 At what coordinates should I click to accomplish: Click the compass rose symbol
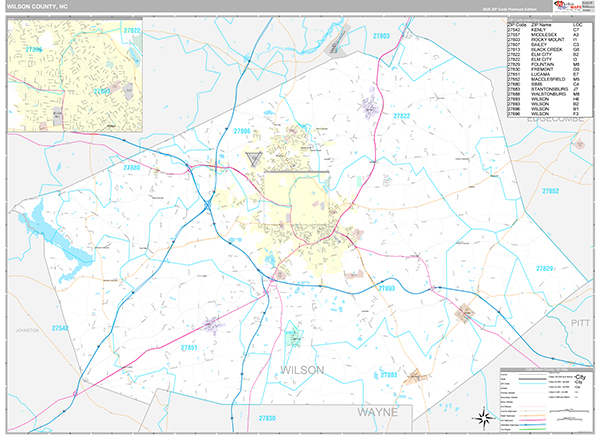point(483,418)
